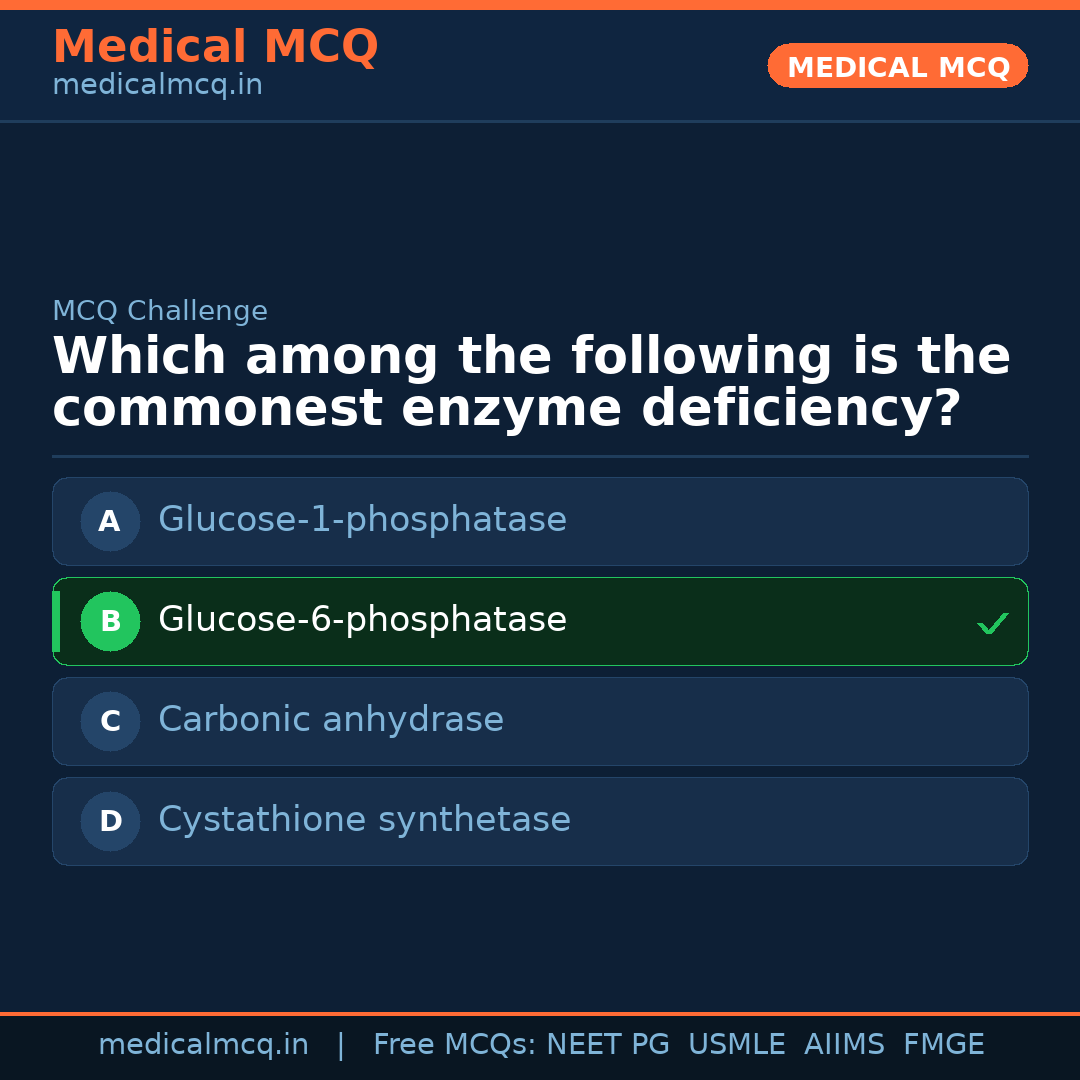Click the Free MCQs footer label

click(x=454, y=1045)
